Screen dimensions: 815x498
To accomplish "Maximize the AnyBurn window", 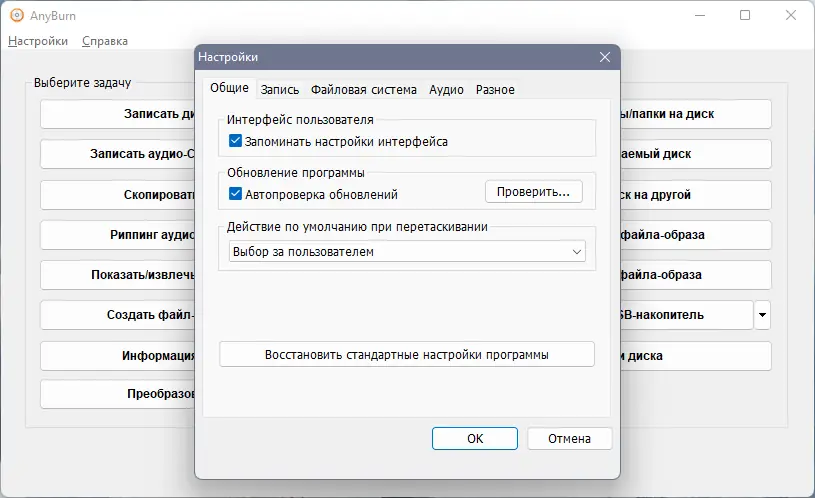I will pos(745,15).
